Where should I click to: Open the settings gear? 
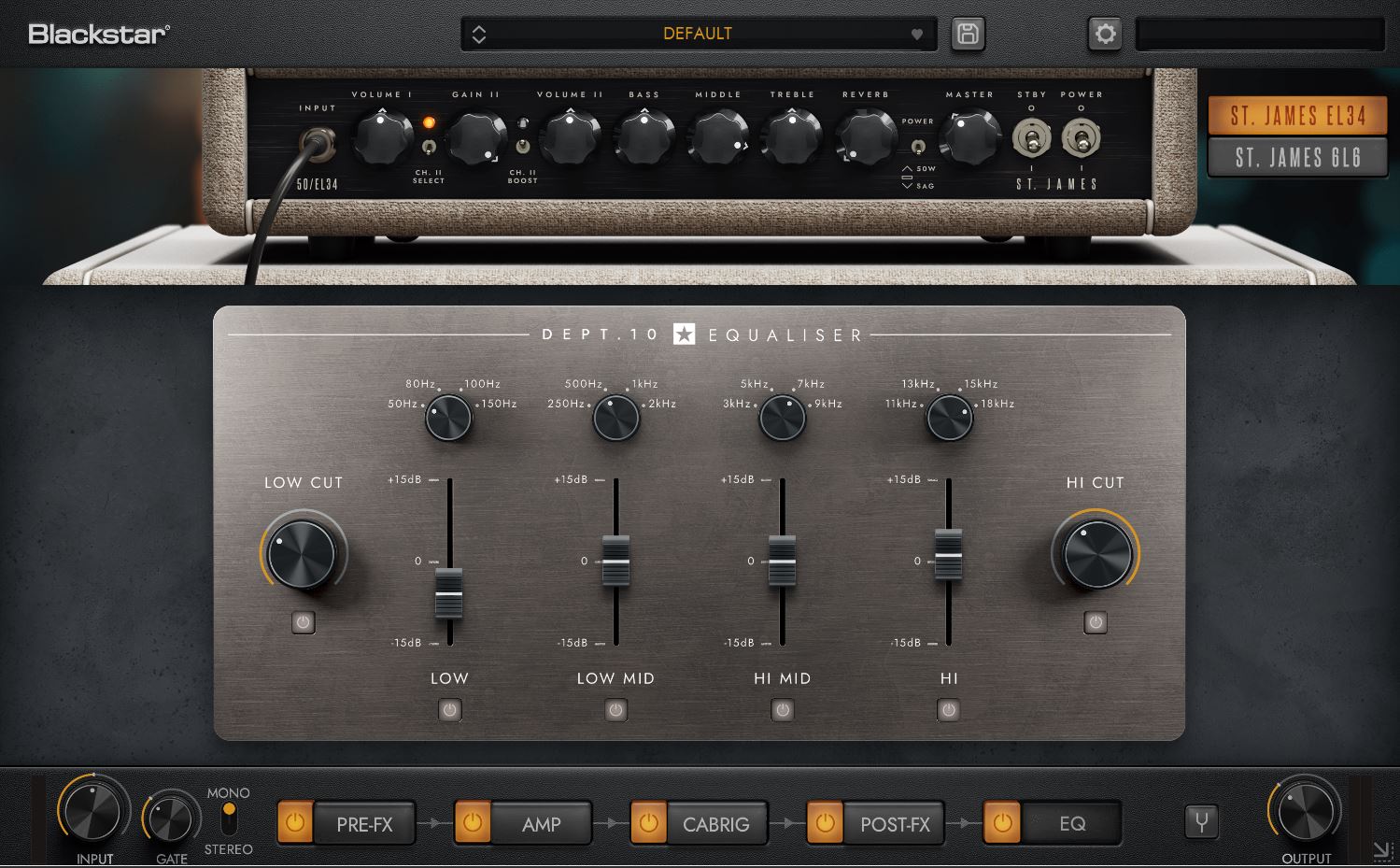click(1104, 33)
